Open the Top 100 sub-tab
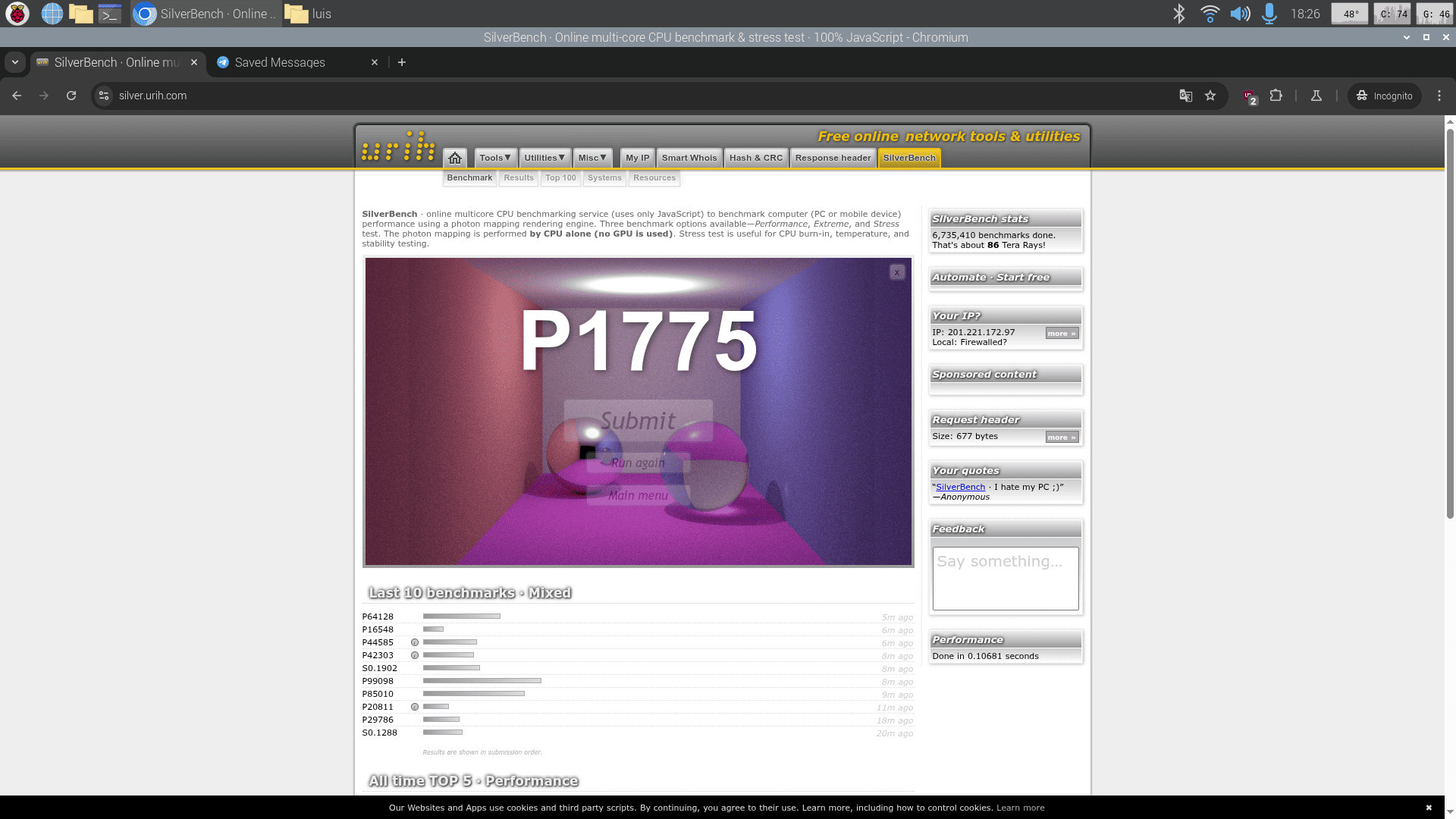Viewport: 1456px width, 819px height. (x=560, y=178)
